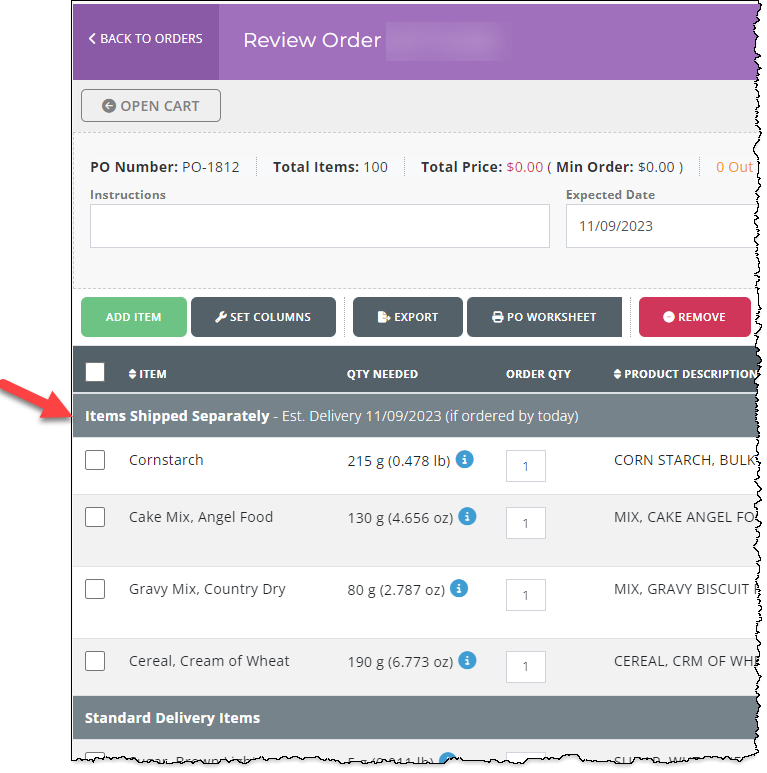Screen dimensions: 767x773
Task: Export the order
Action: 408,317
